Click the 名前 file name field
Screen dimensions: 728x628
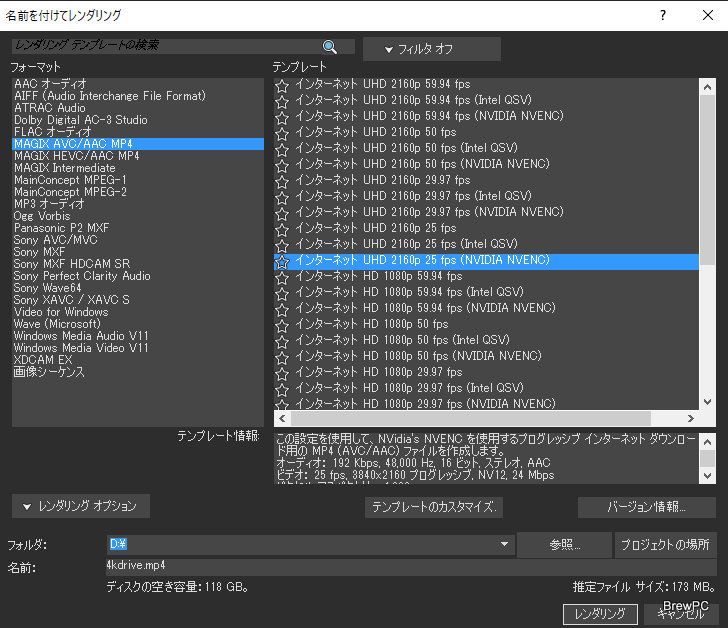400,565
